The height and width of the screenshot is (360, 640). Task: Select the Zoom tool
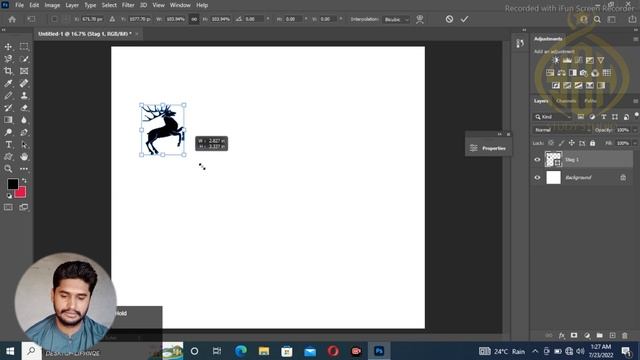[x=8, y=169]
